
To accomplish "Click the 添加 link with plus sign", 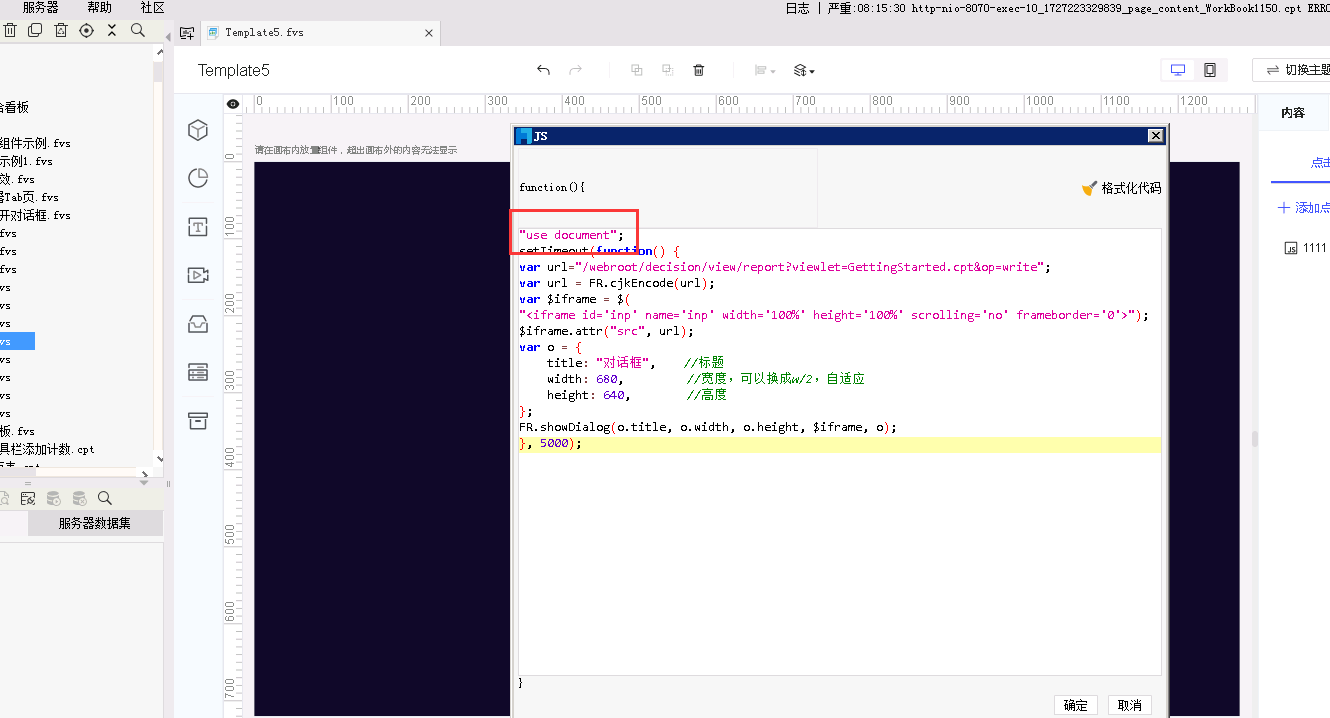I will pyautogui.click(x=1304, y=208).
